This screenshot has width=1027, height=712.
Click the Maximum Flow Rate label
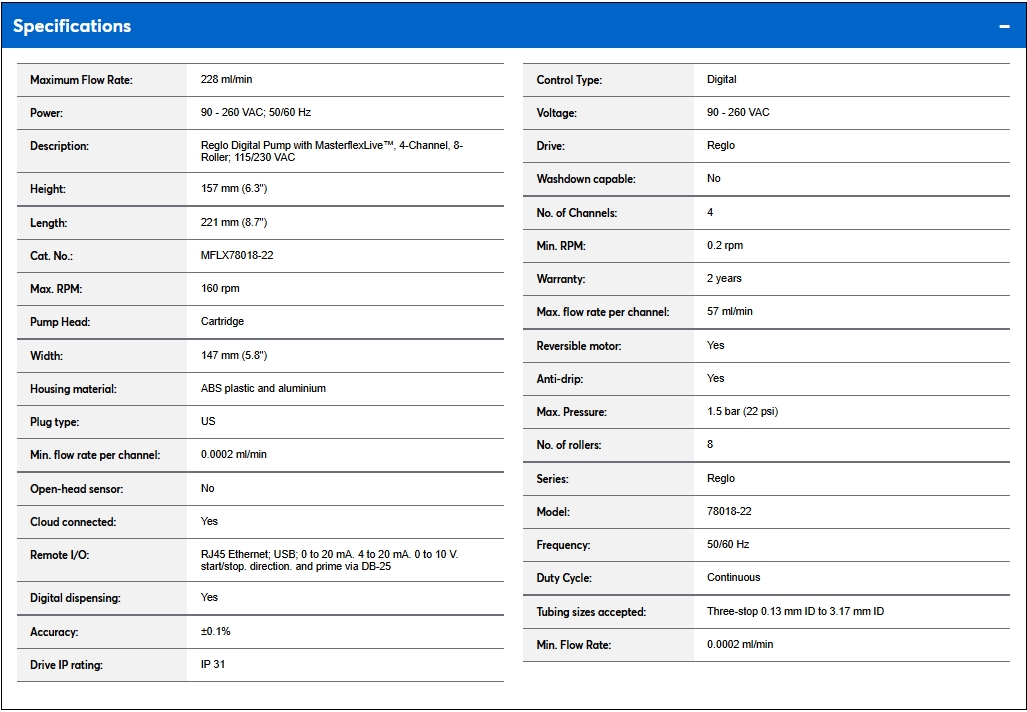[x=81, y=80]
